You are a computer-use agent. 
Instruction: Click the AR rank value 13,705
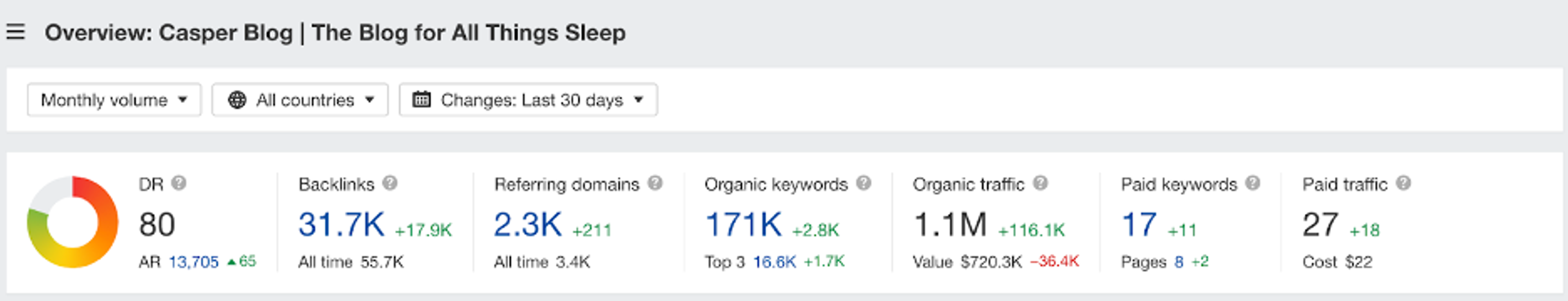click(194, 262)
